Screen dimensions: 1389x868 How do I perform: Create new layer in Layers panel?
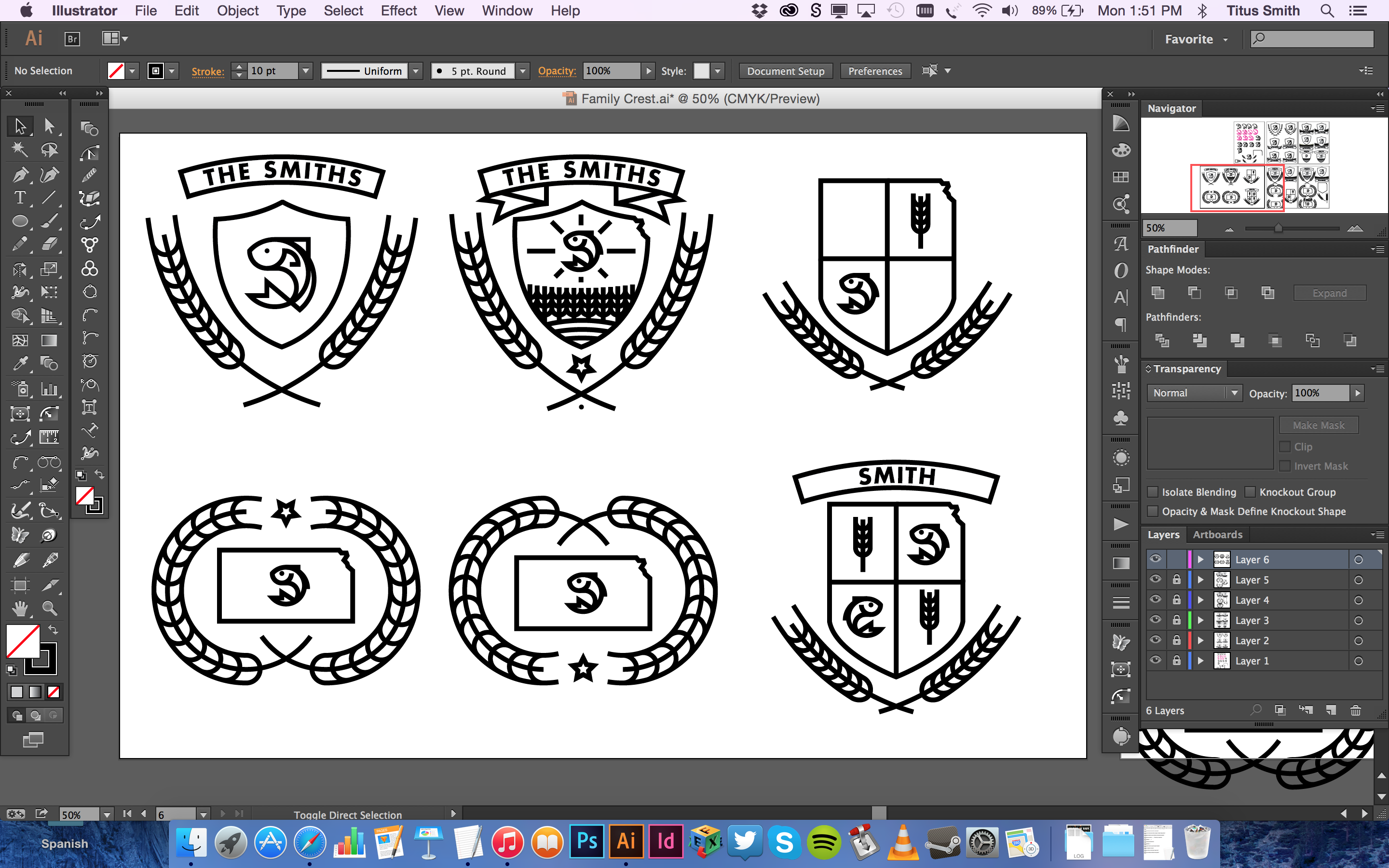(x=1331, y=711)
